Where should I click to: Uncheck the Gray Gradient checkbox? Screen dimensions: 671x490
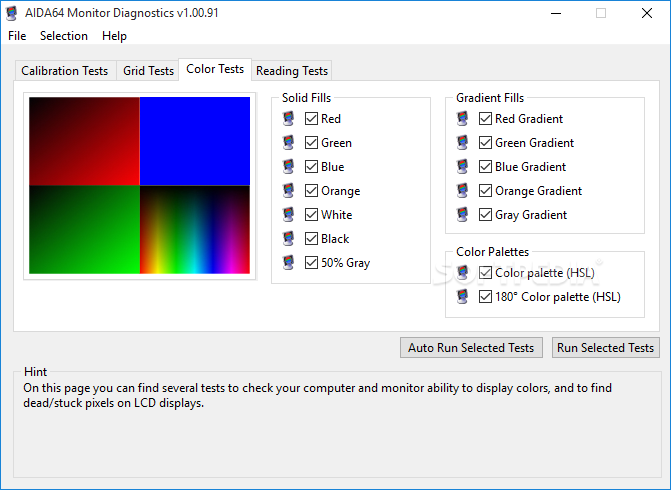tap(485, 214)
